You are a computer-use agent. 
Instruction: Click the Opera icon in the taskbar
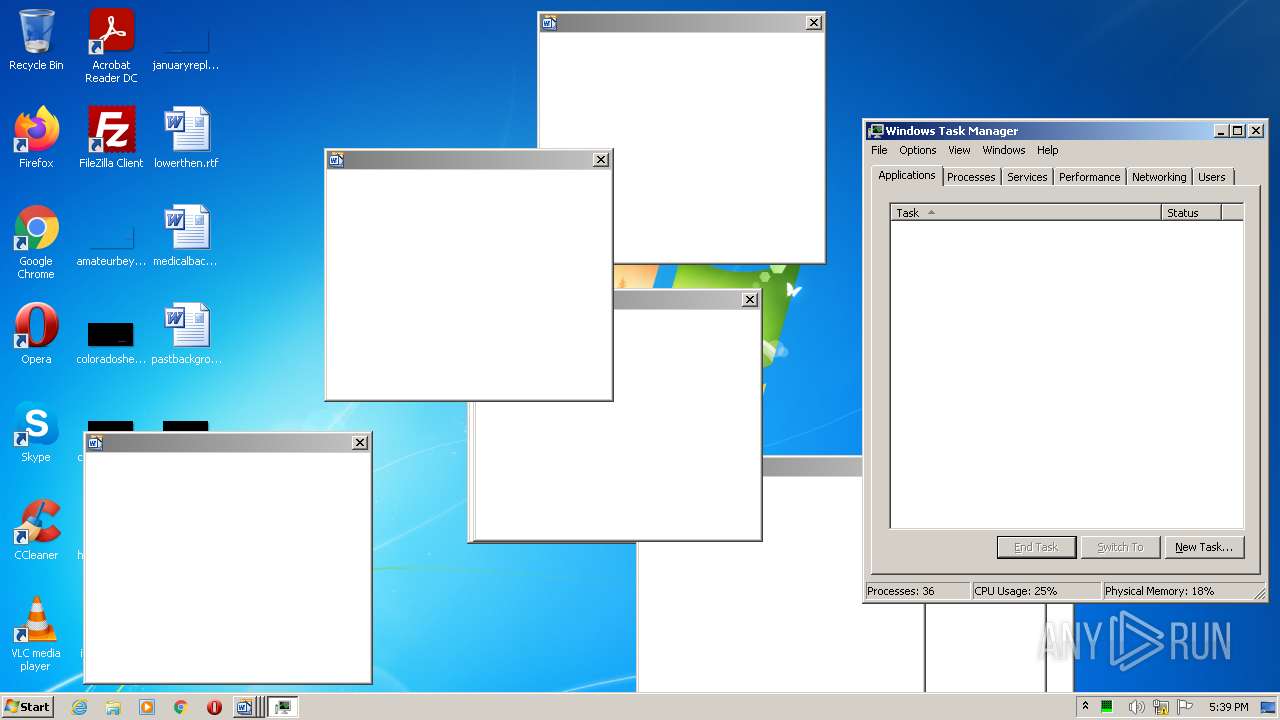[x=214, y=707]
